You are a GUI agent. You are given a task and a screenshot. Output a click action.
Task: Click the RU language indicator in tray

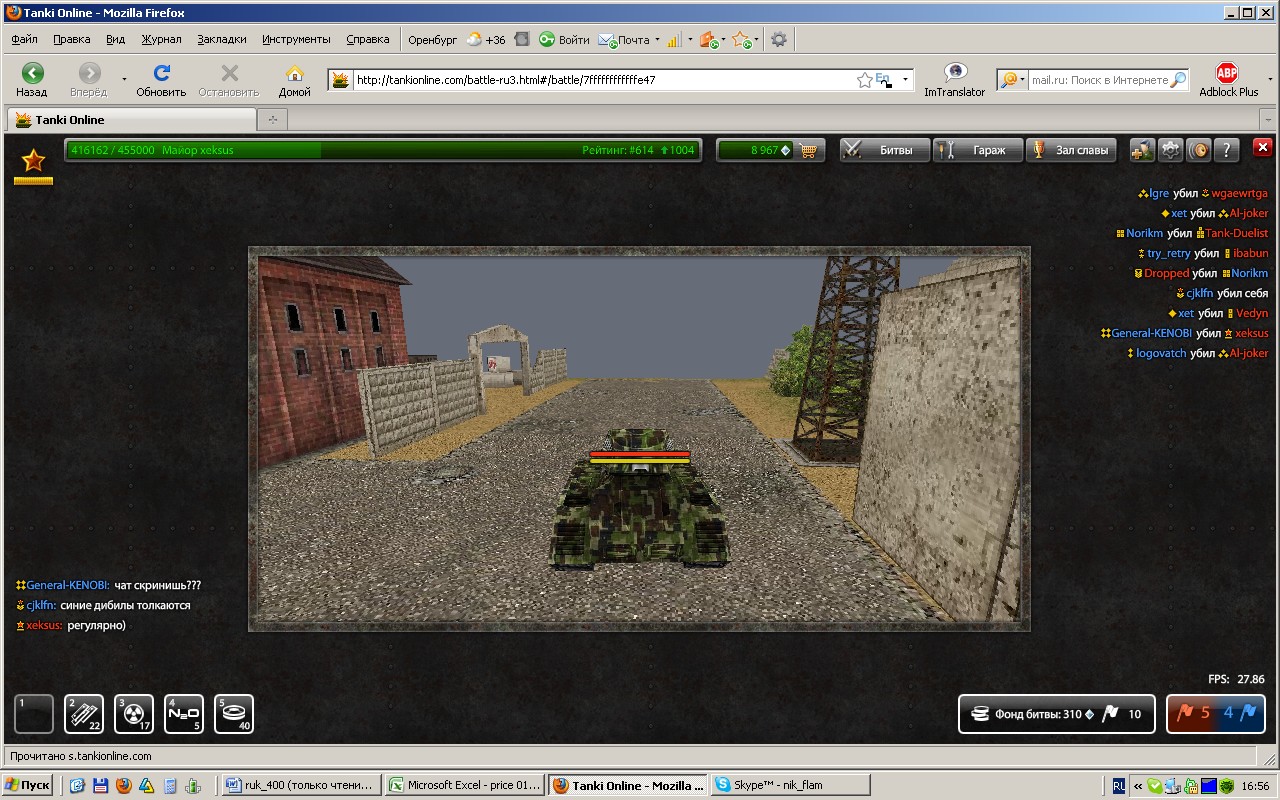(x=1119, y=785)
